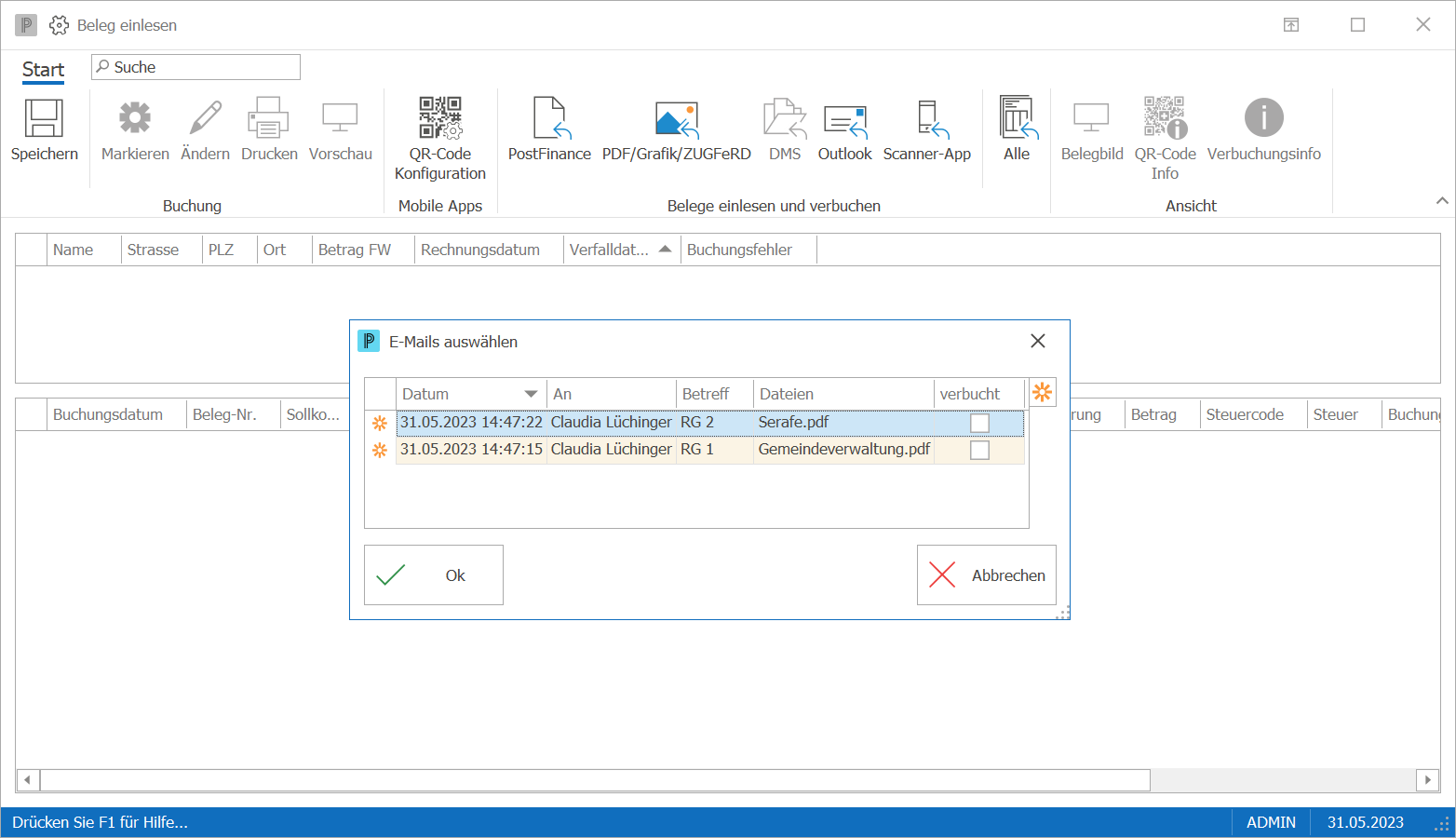Click the Rechnungsdatum column header
1456x838 pixels.
pos(489,250)
